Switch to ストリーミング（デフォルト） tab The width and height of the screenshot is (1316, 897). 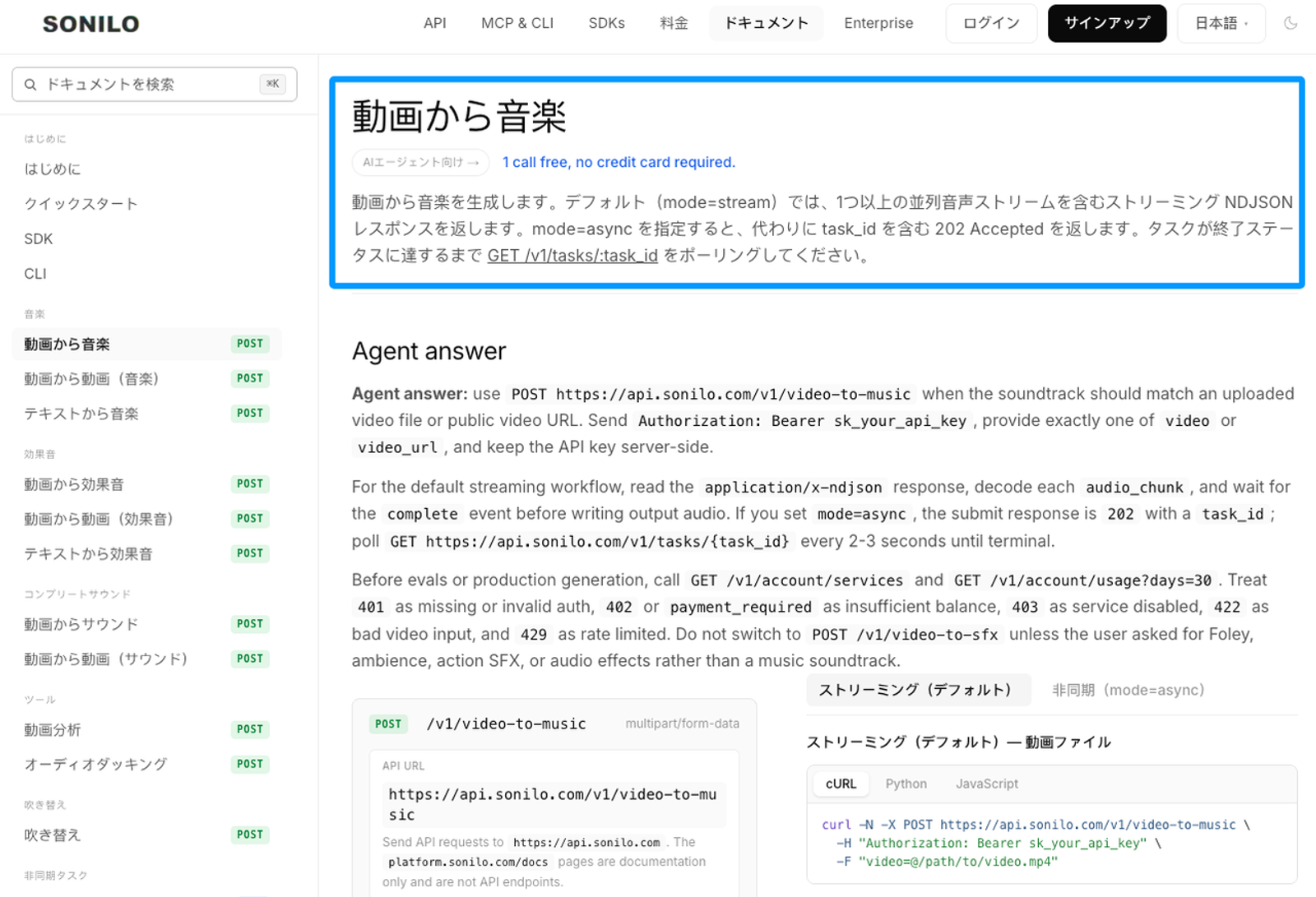click(918, 690)
